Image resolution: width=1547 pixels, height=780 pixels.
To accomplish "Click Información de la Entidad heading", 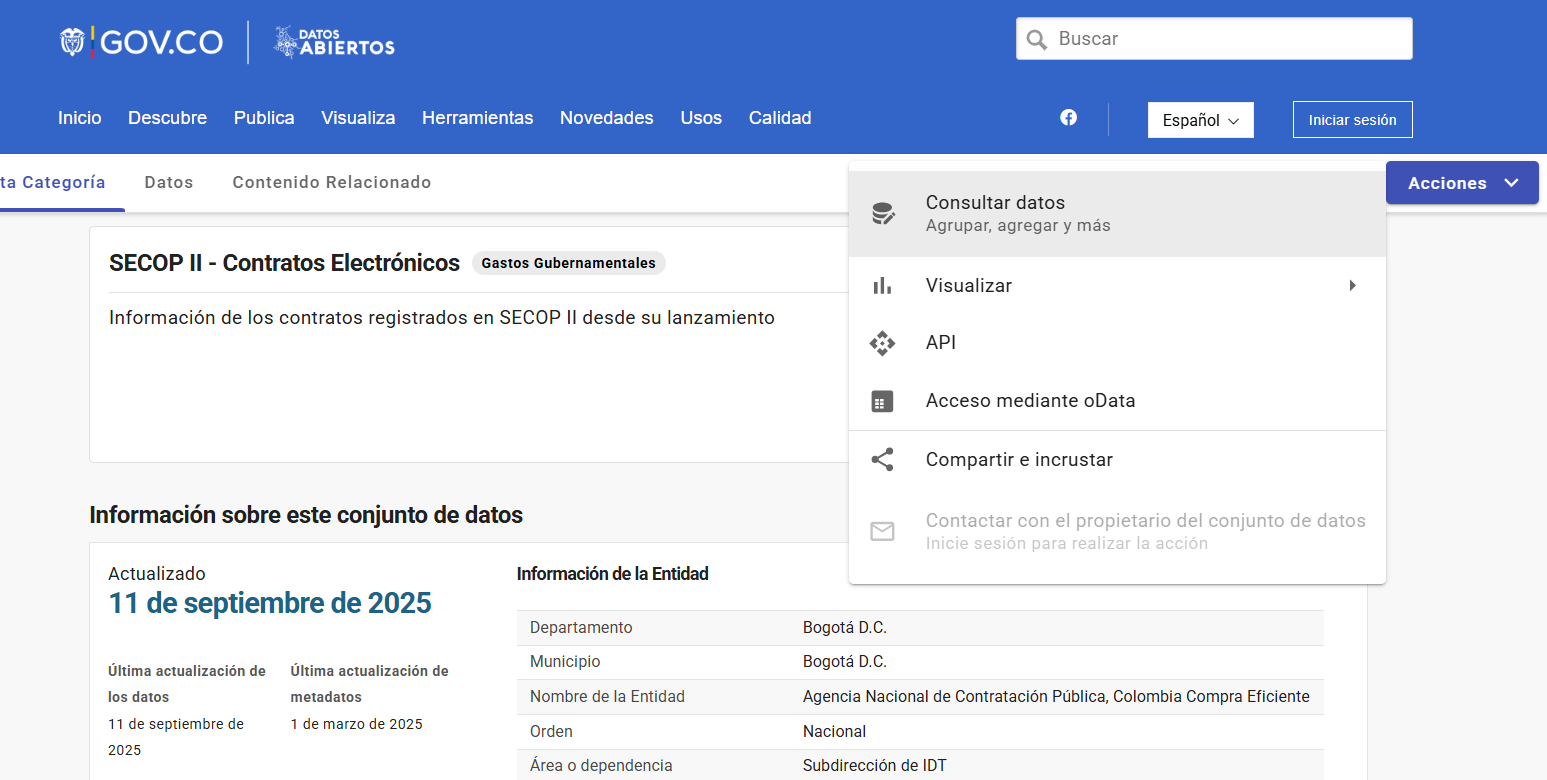I will (x=612, y=574).
